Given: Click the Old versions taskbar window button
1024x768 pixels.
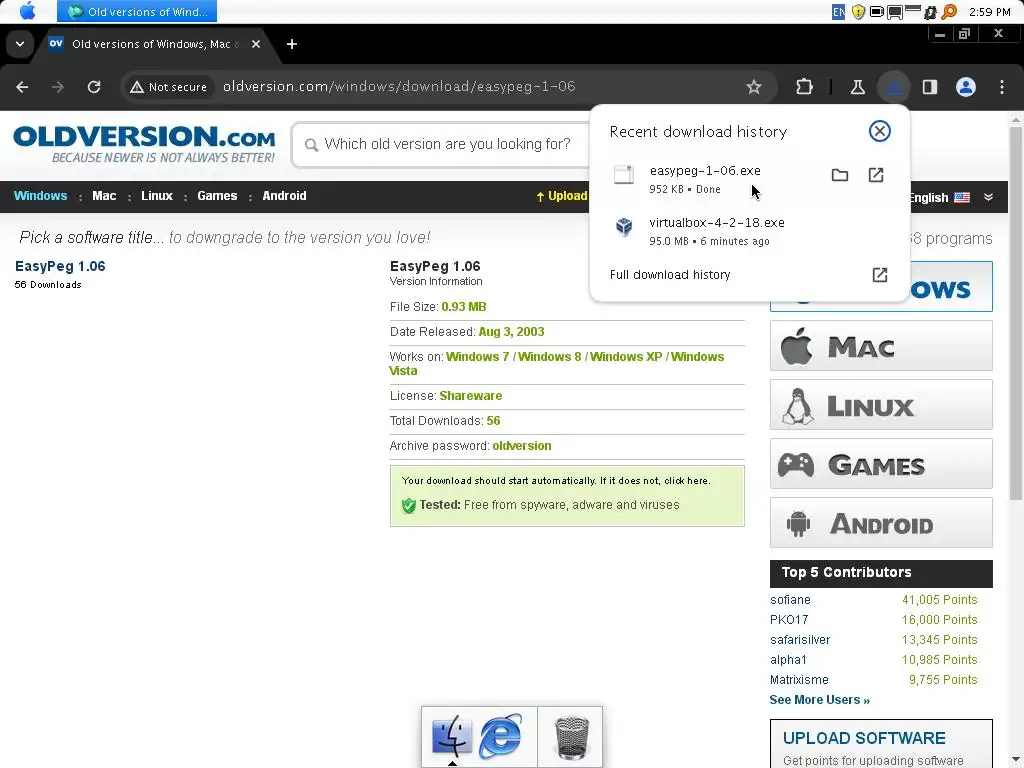Looking at the screenshot, I should tap(137, 11).
